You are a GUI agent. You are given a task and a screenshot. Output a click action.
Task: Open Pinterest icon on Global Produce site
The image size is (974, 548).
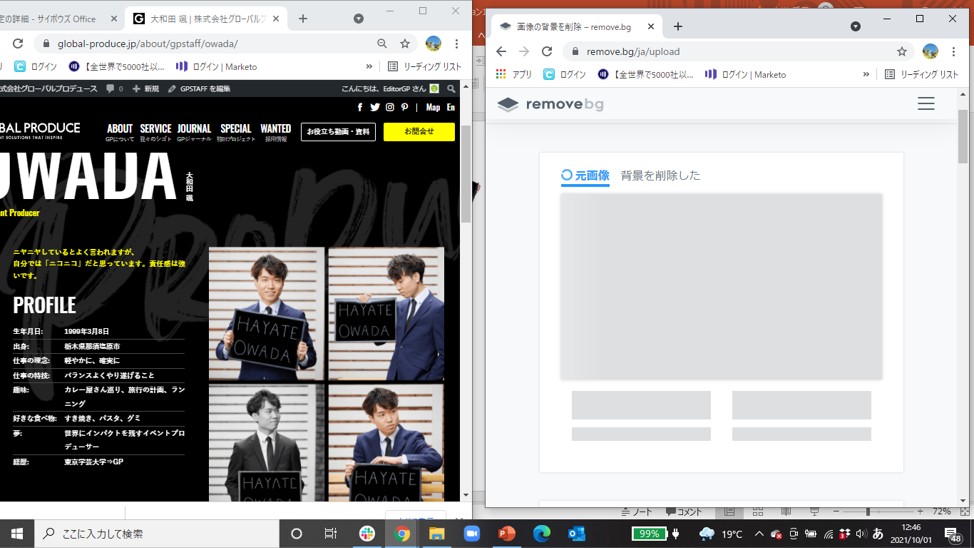tap(404, 107)
